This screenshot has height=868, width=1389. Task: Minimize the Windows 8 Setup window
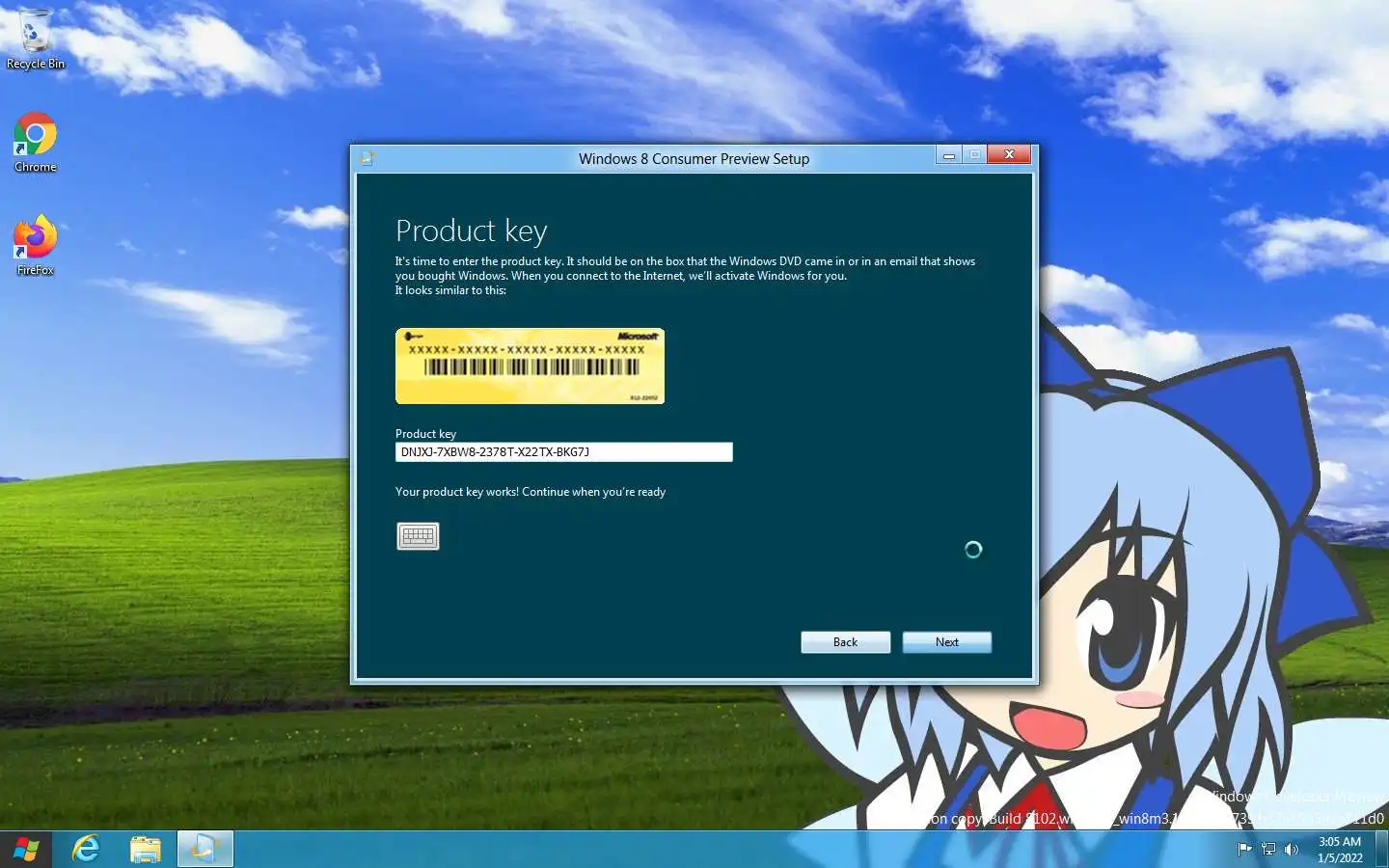click(x=949, y=155)
